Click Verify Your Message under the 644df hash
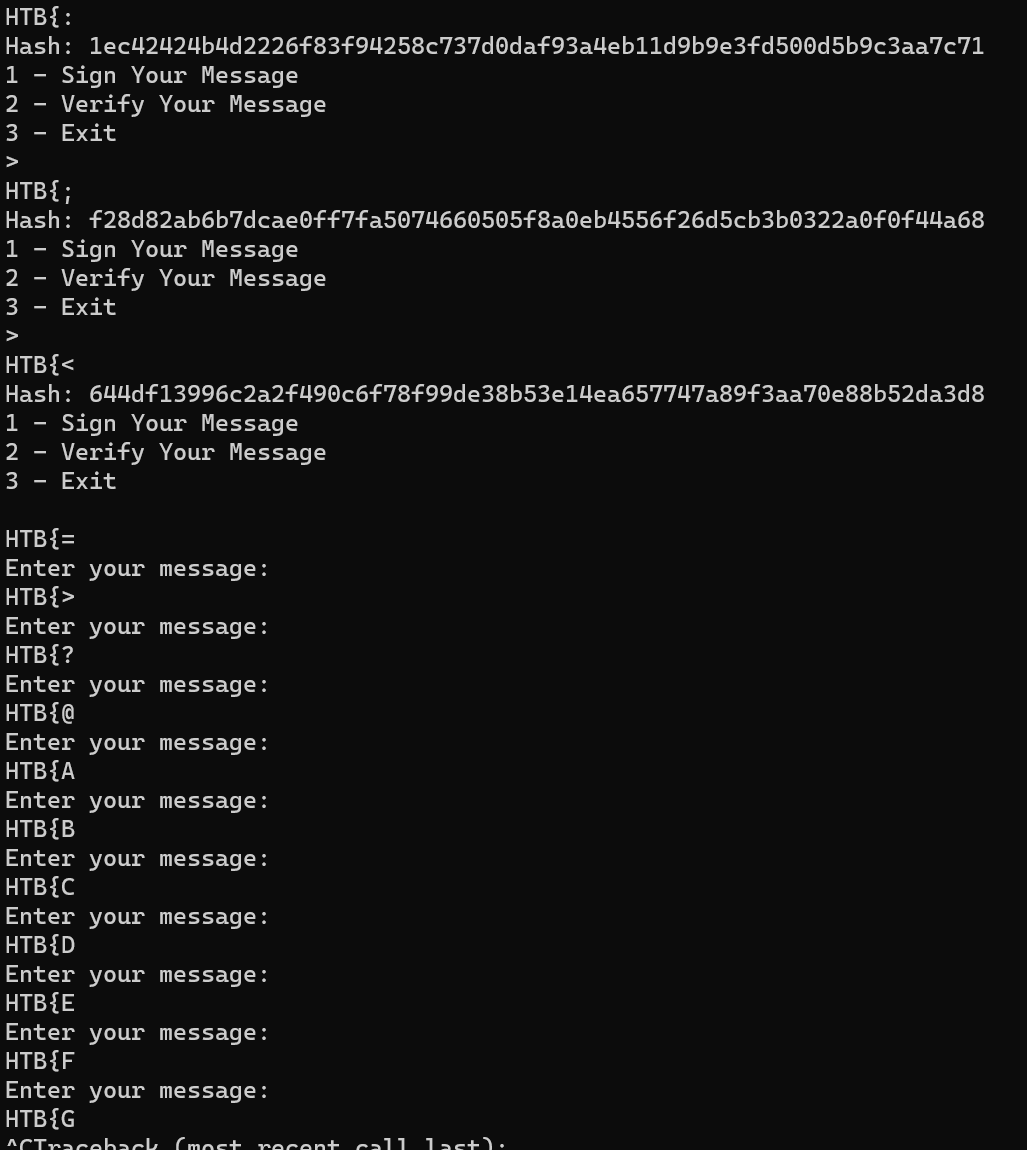 coord(194,453)
